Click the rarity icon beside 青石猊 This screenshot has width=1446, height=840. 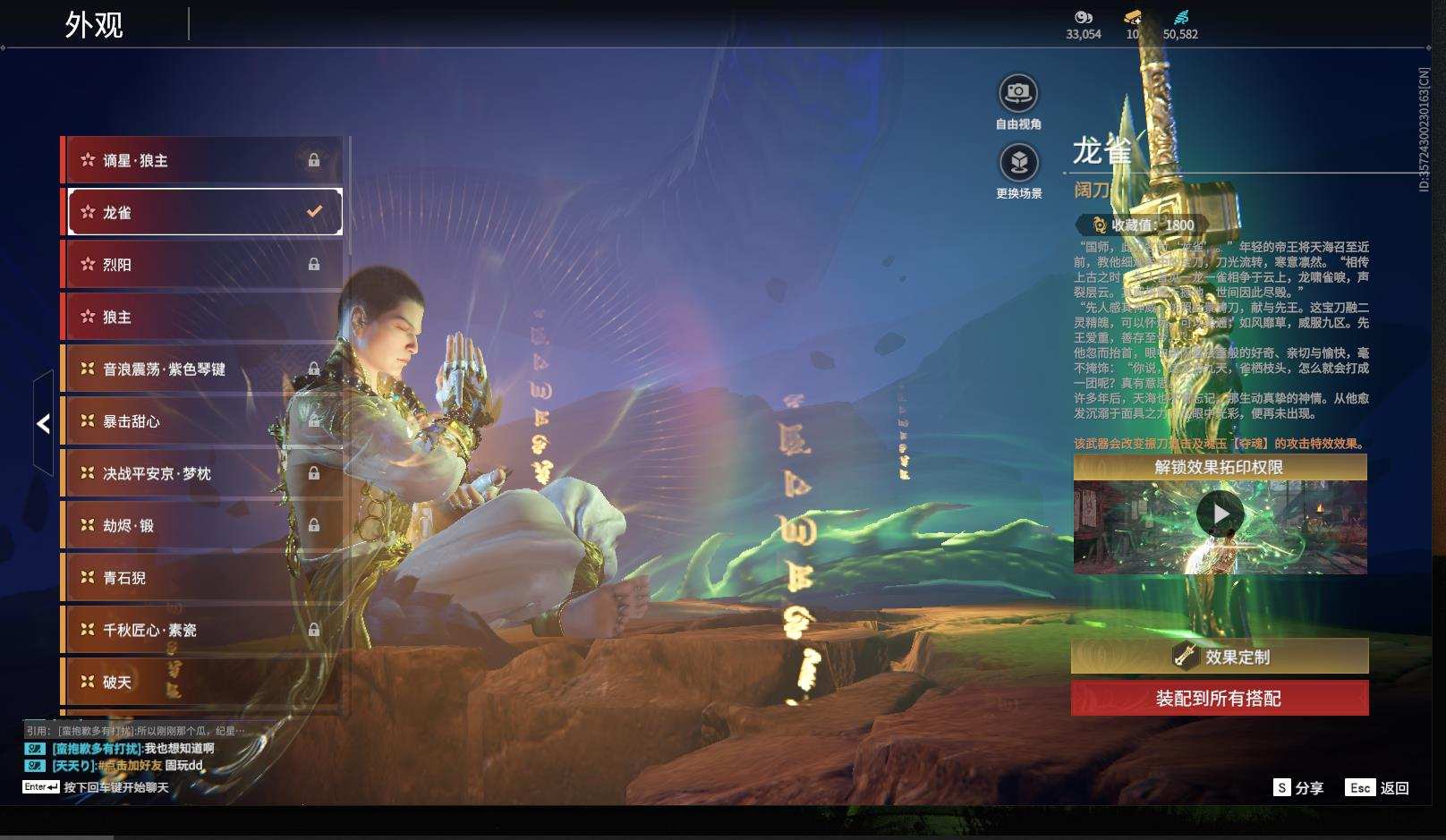pos(88,578)
